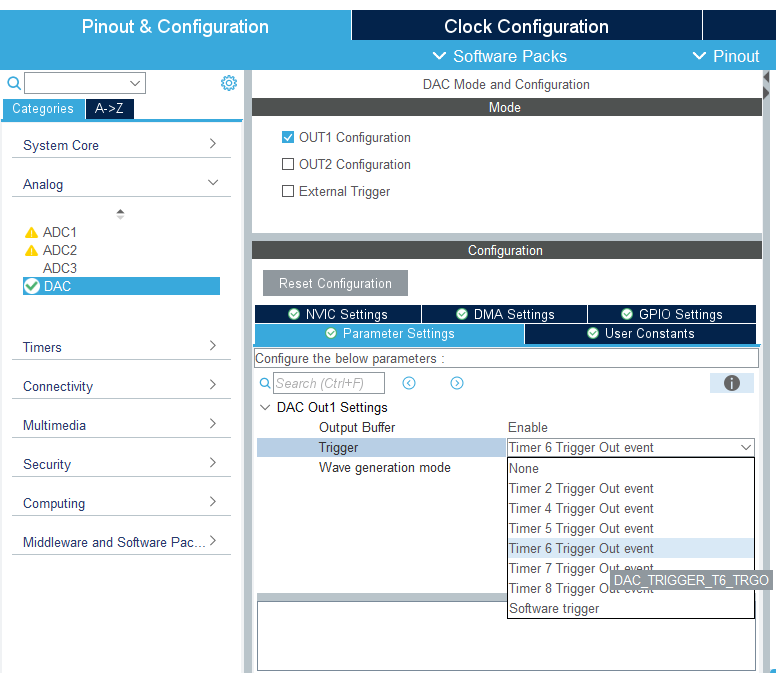Choose Software trigger from list
Image resolution: width=776 pixels, height=673 pixels.
(x=554, y=608)
